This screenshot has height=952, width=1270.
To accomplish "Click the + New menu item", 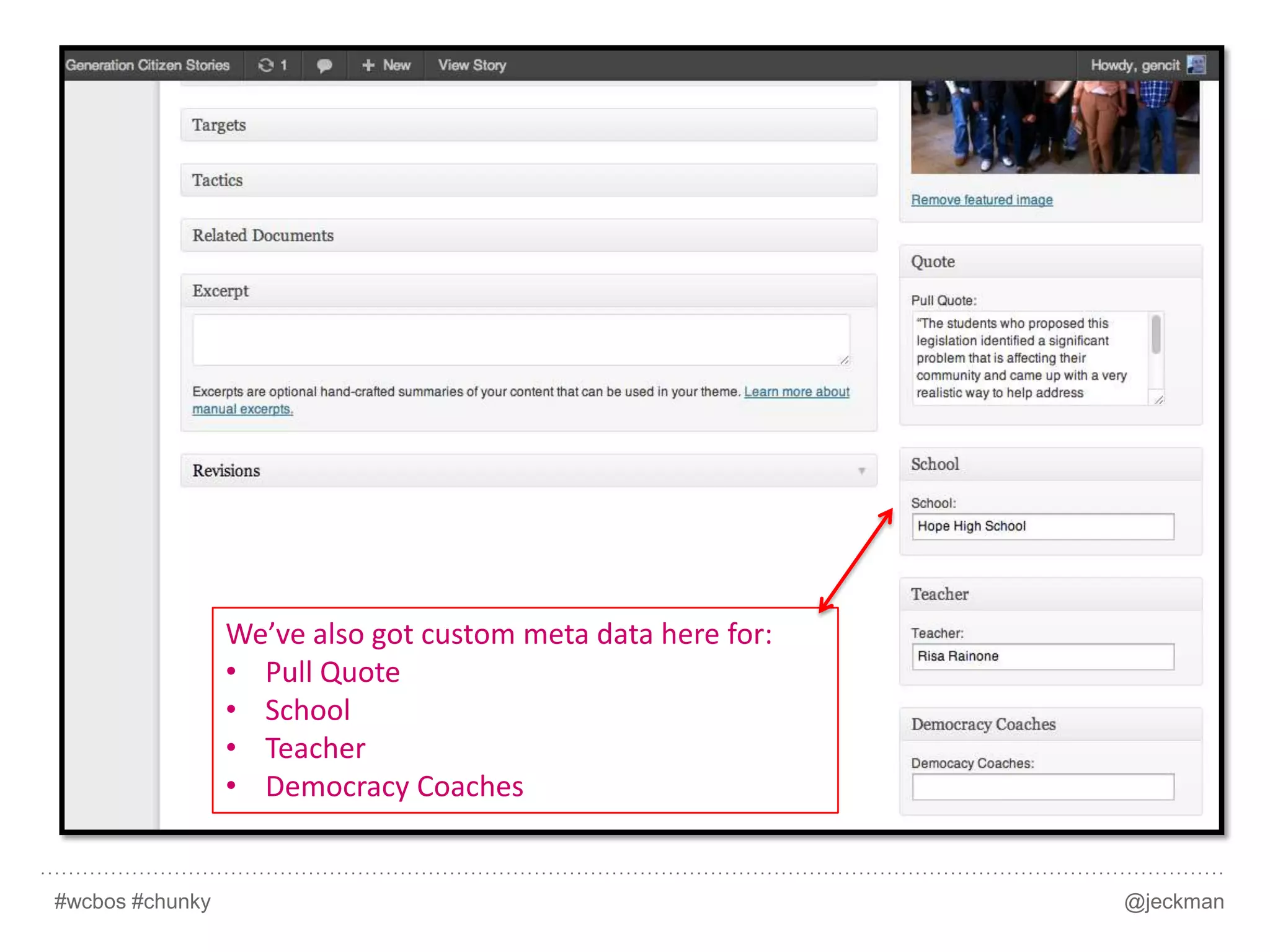I will click(x=386, y=65).
